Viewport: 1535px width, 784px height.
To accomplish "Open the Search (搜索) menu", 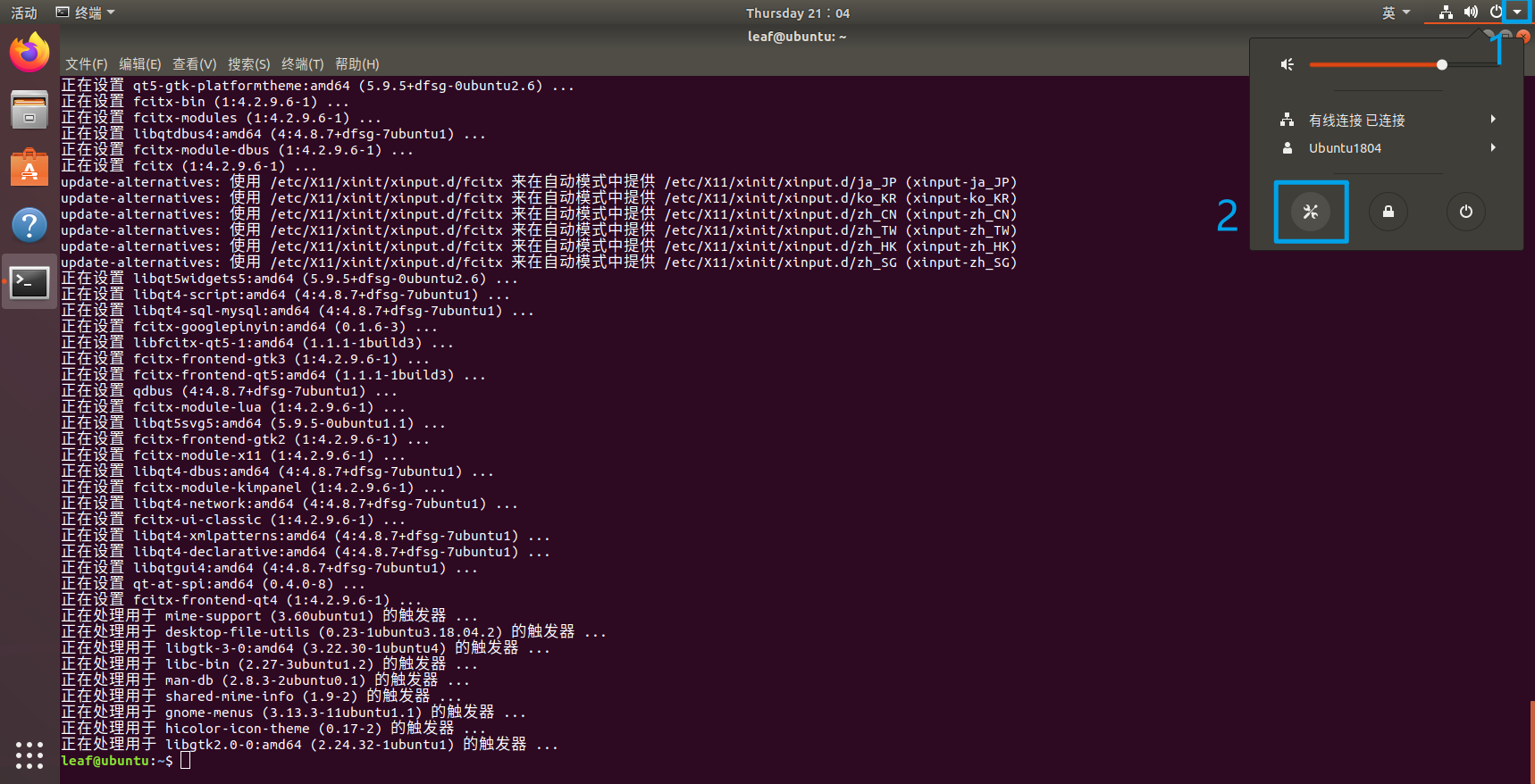I will click(x=248, y=64).
